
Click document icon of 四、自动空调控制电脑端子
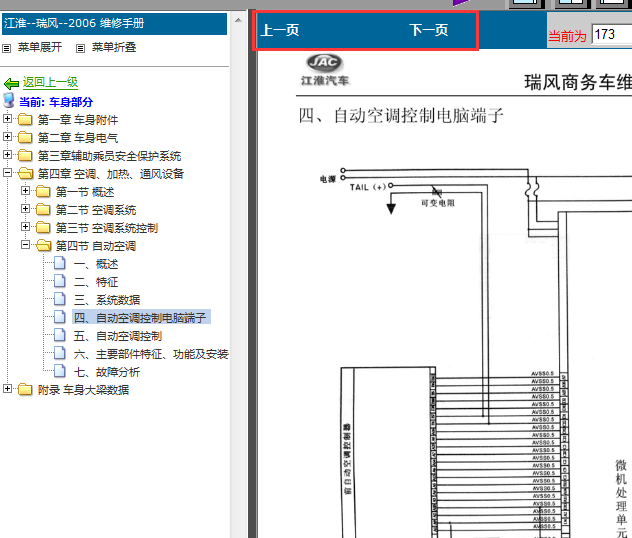[60, 317]
